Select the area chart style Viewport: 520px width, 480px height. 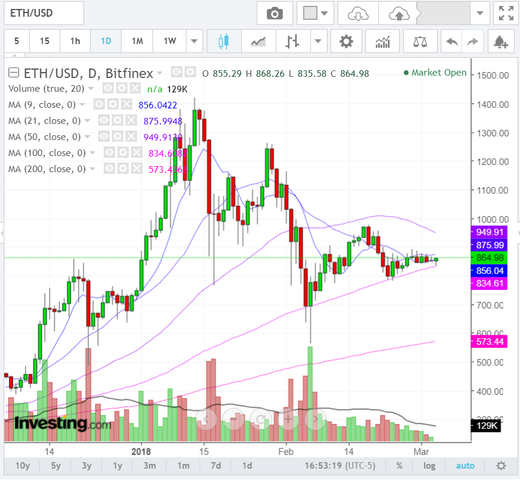pos(258,41)
